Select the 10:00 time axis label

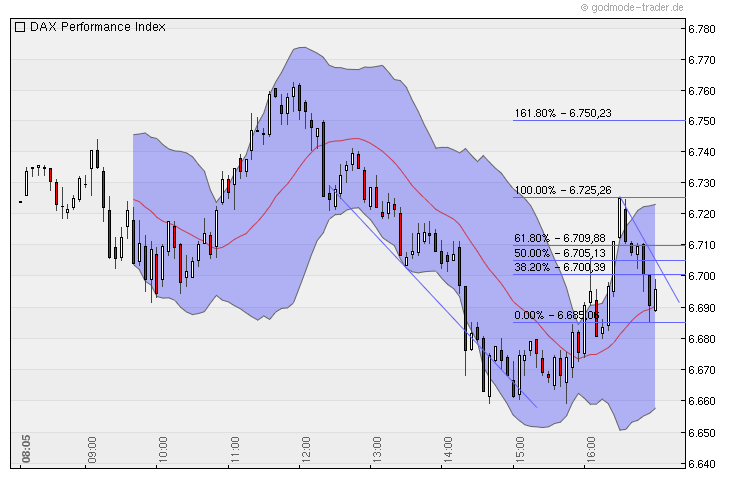[162, 450]
